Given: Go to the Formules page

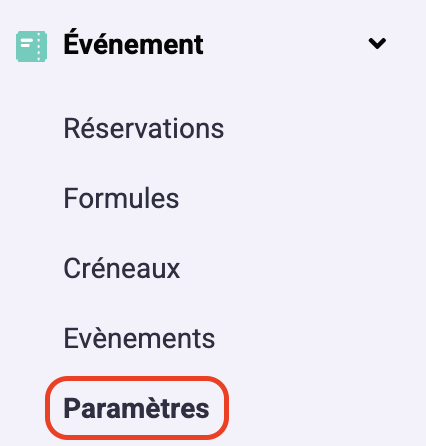Looking at the screenshot, I should [121, 198].
